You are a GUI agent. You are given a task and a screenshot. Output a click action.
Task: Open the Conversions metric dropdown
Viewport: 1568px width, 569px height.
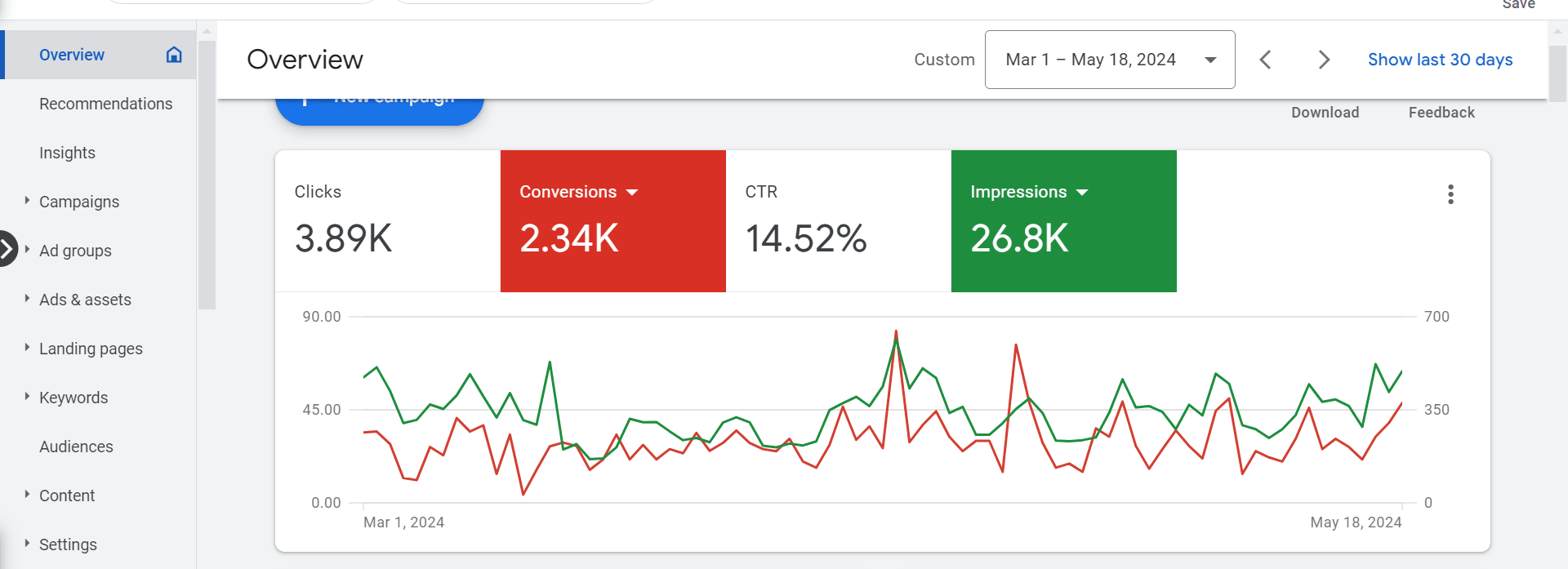pyautogui.click(x=631, y=193)
